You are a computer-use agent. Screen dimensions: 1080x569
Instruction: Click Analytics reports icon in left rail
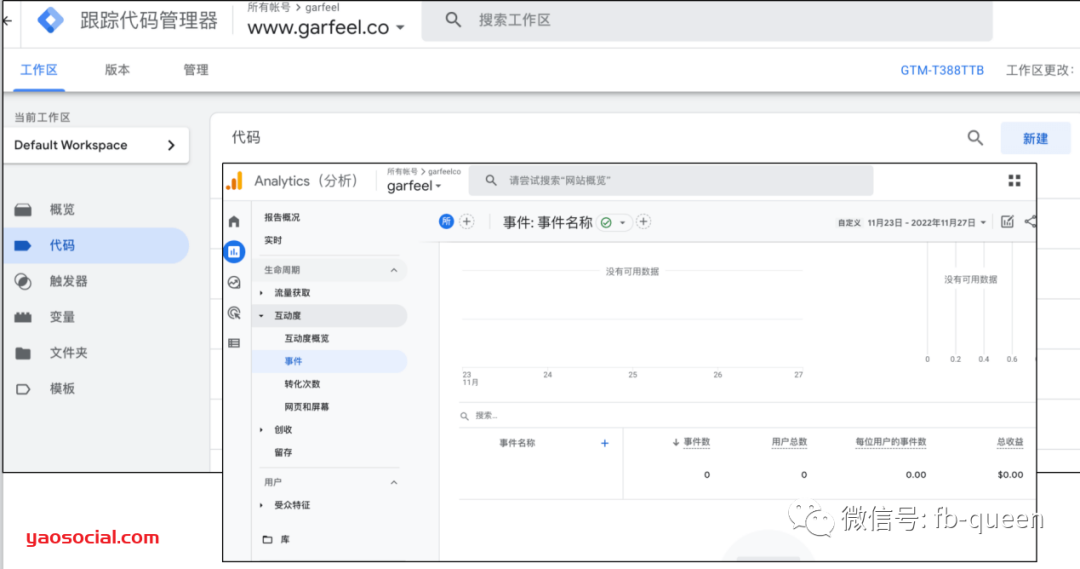point(234,251)
